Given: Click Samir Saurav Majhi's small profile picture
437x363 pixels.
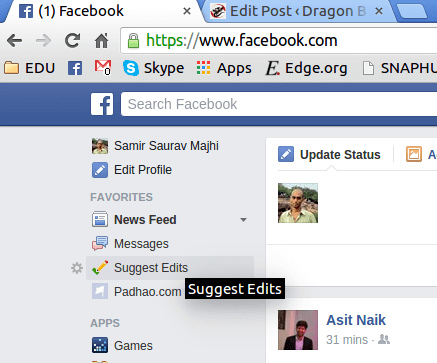Looking at the screenshot, I should click(100, 146).
